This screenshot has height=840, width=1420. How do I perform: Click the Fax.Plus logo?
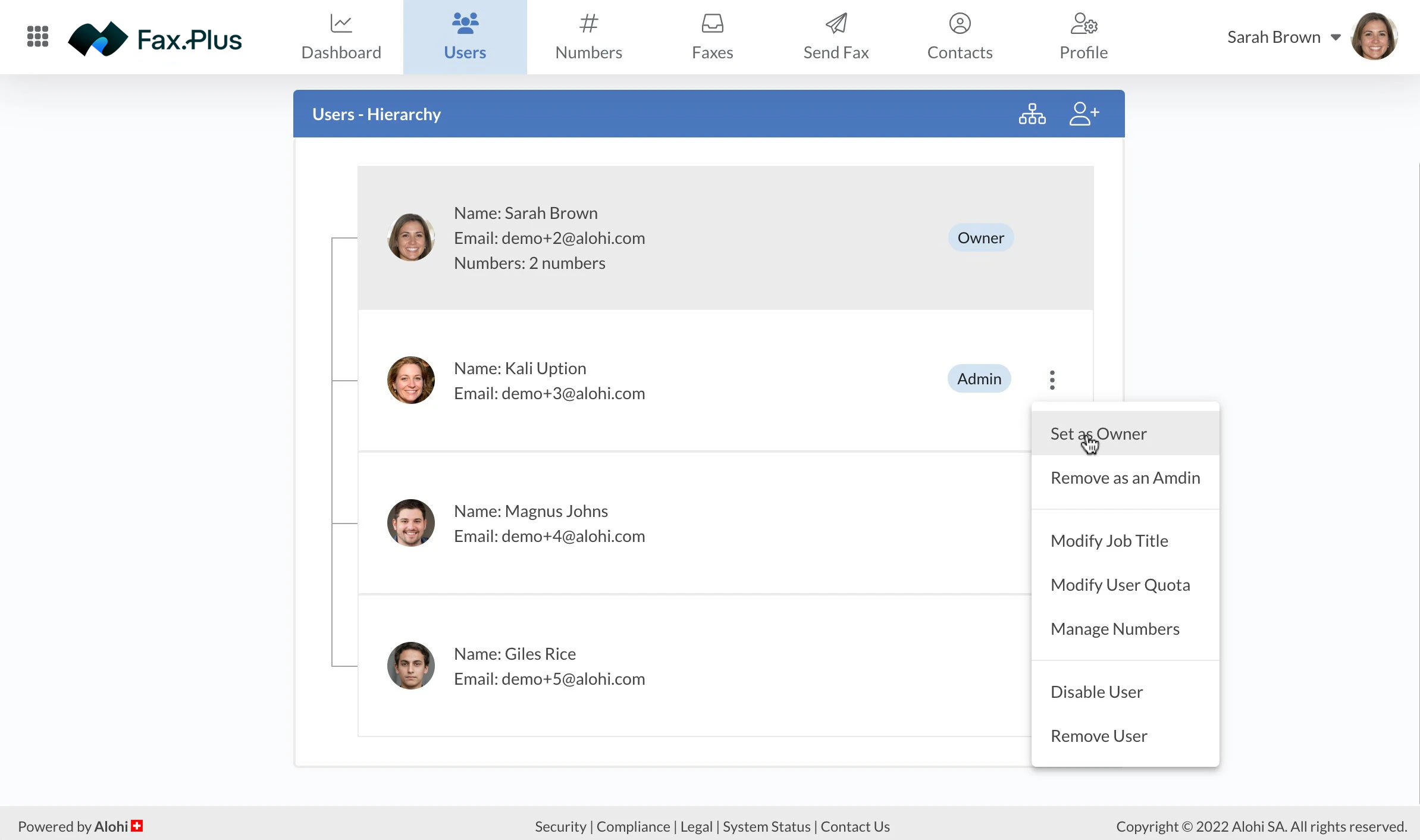coord(155,38)
